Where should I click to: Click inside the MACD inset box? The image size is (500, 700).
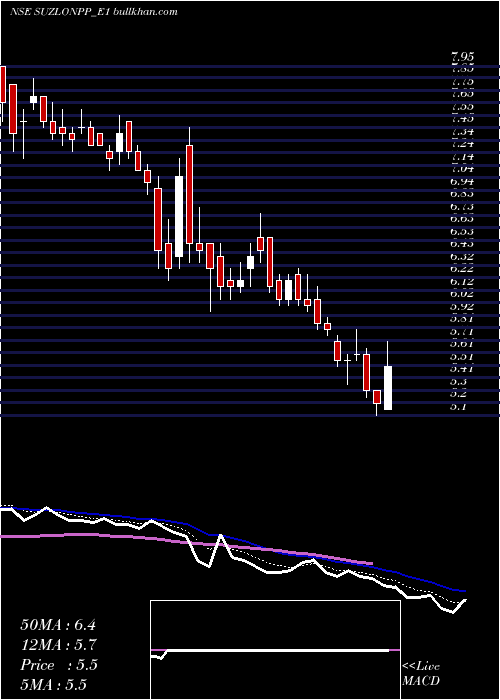(x=275, y=650)
